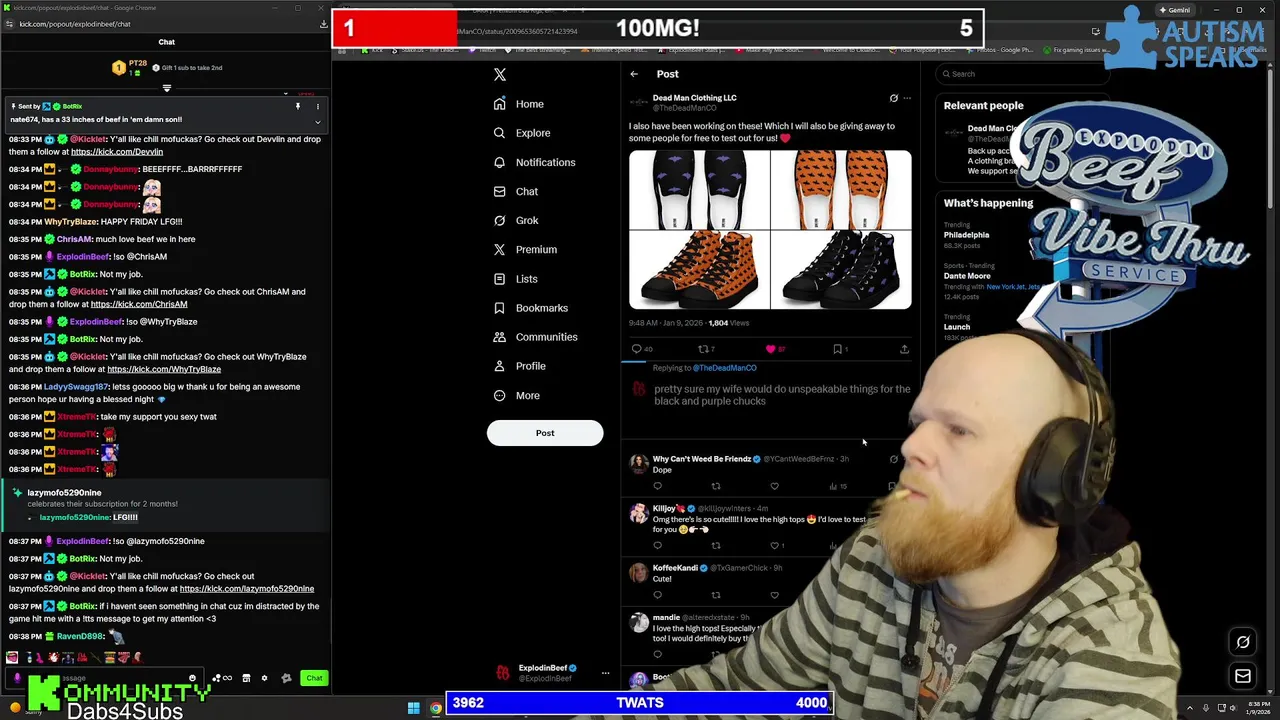This screenshot has height=720, width=1280.
Task: Unpin the BotRix pinned message
Action: click(297, 106)
